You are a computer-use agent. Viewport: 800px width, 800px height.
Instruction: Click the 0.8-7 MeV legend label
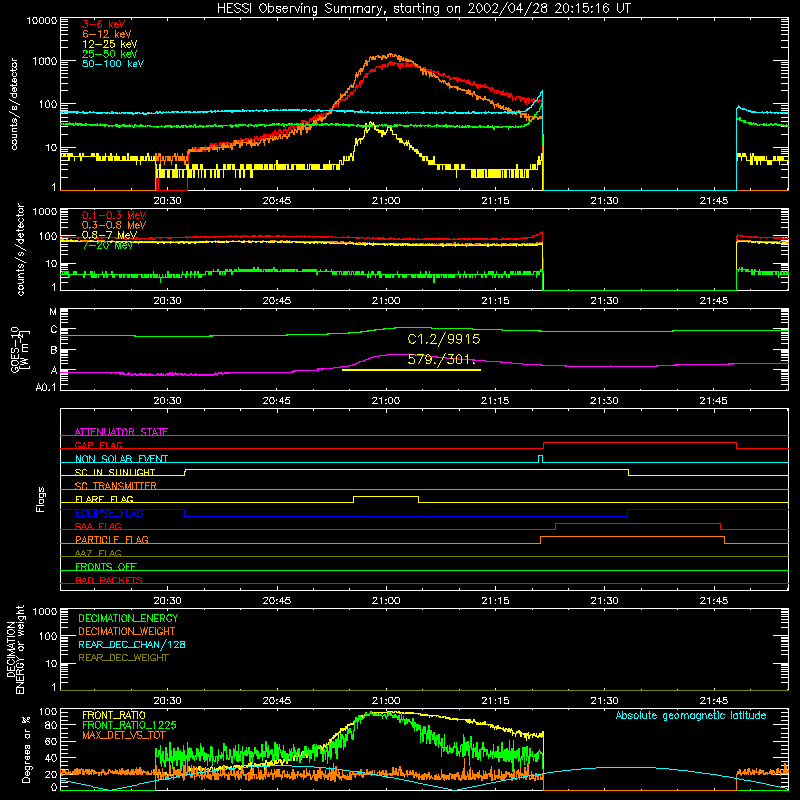pos(110,235)
